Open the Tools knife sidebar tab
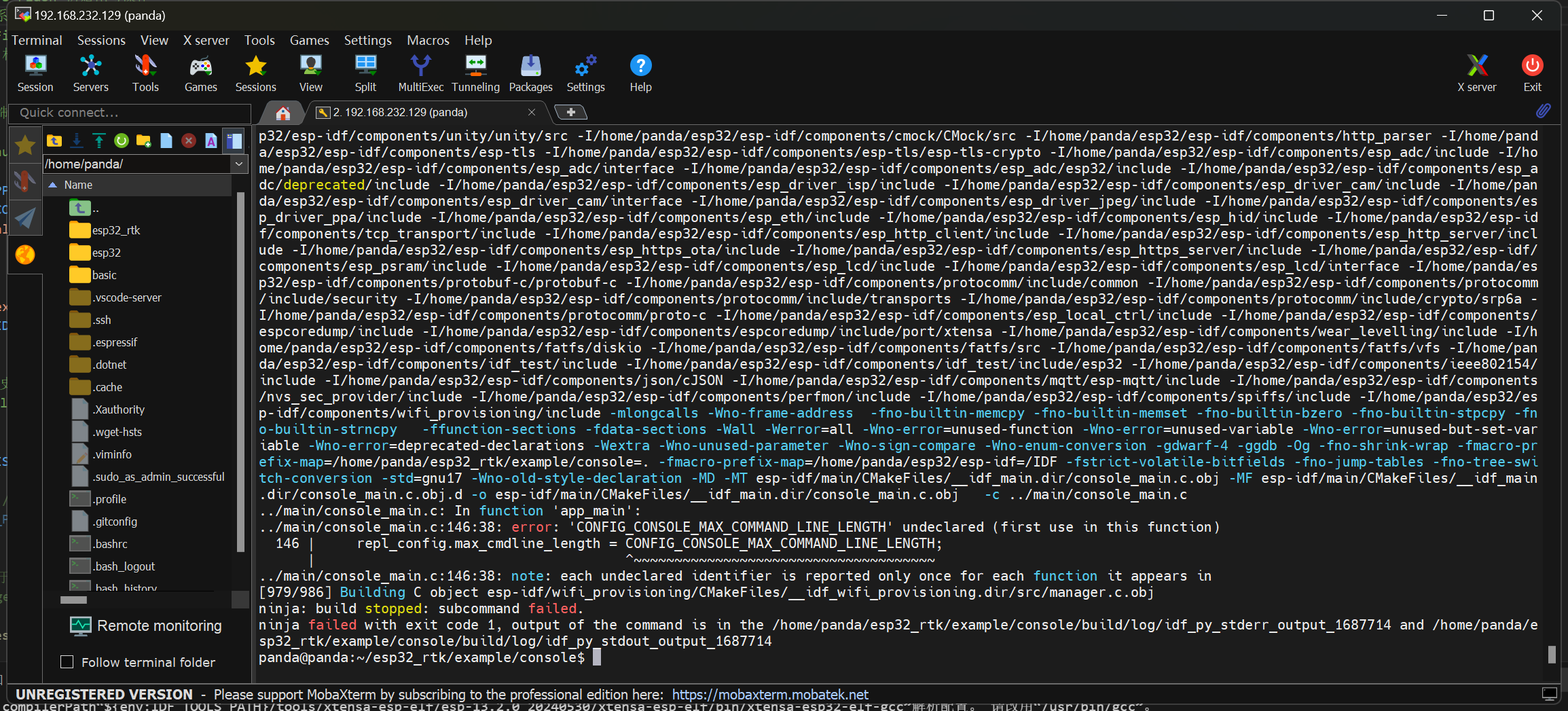This screenshot has width=1568, height=711. tap(25, 181)
